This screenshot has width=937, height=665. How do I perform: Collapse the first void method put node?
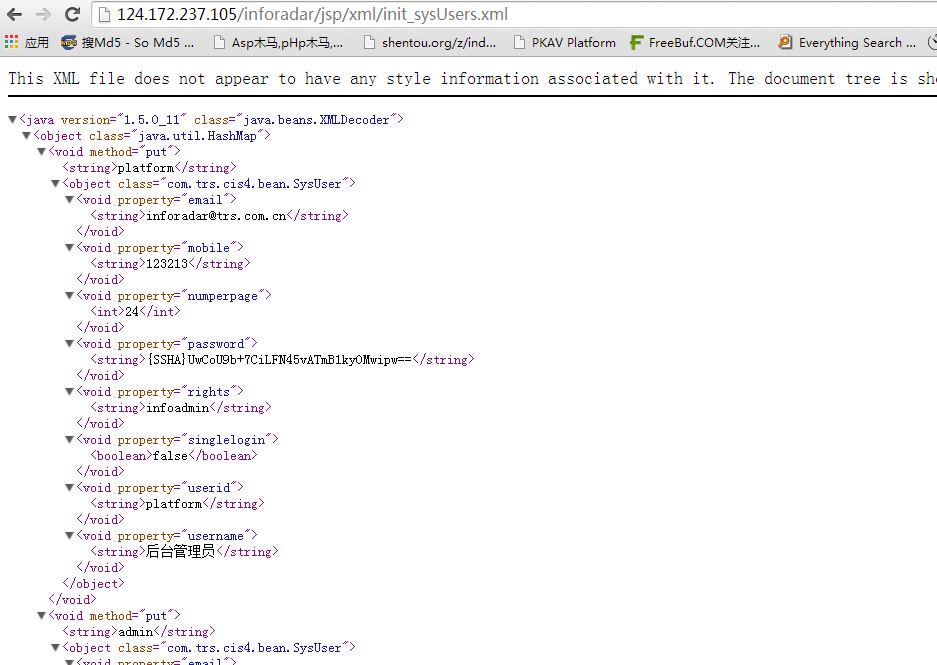click(x=41, y=152)
